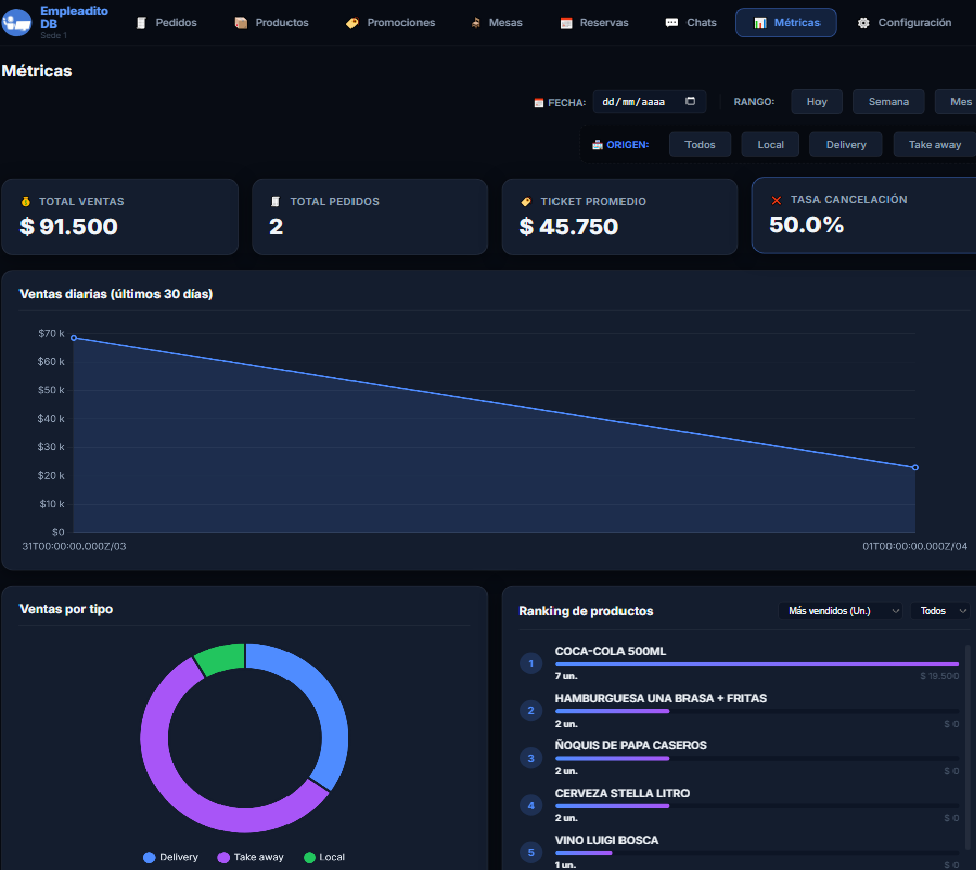This screenshot has height=870, width=976.
Task: Click the Mesas chair icon
Action: 476,23
